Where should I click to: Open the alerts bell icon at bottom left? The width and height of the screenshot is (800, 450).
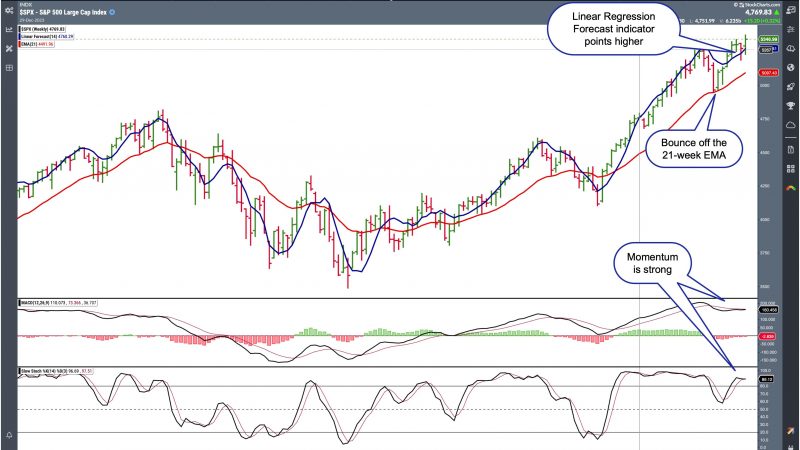9,435
